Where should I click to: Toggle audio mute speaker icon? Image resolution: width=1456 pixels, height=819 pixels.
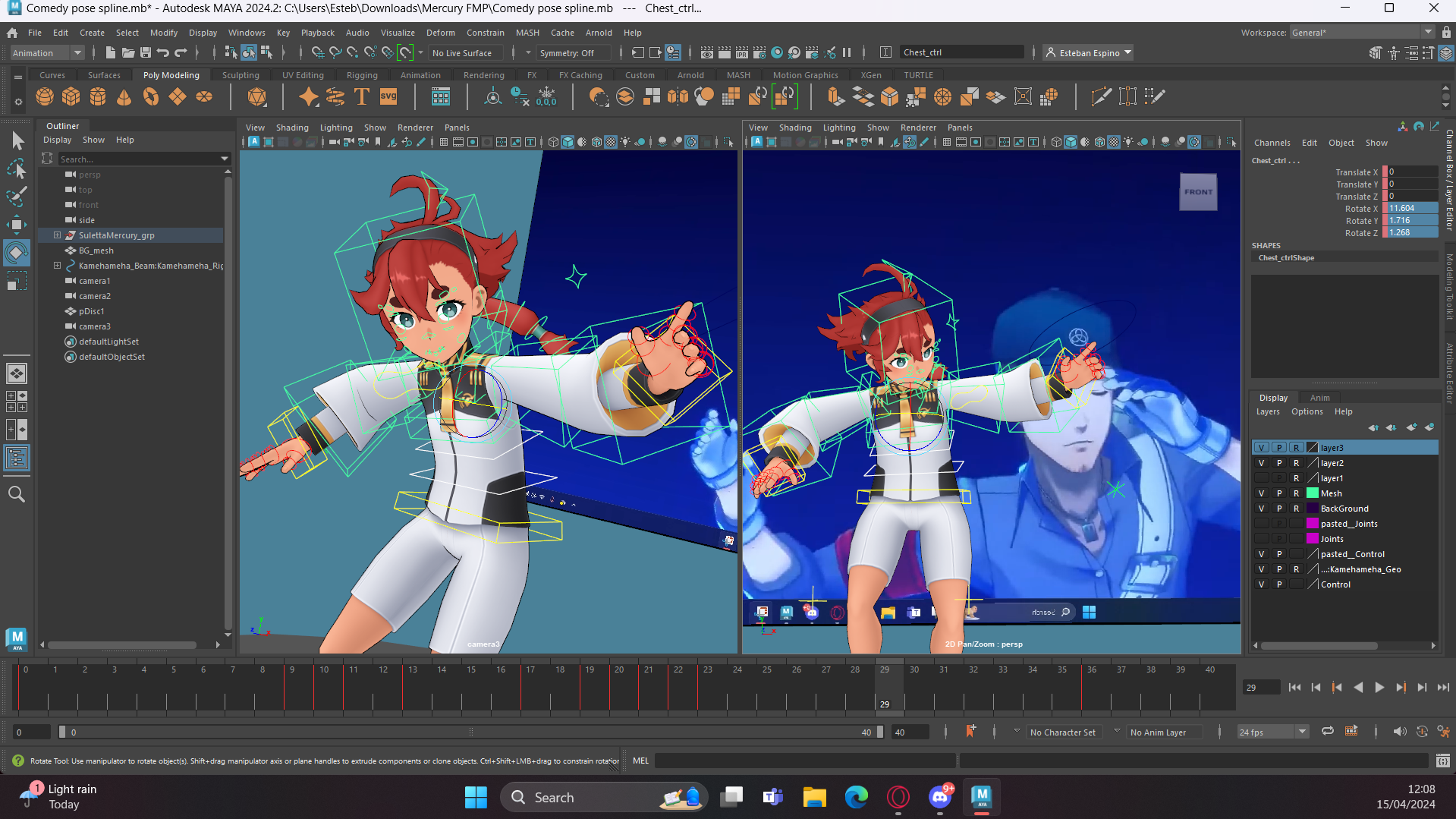point(1400,732)
